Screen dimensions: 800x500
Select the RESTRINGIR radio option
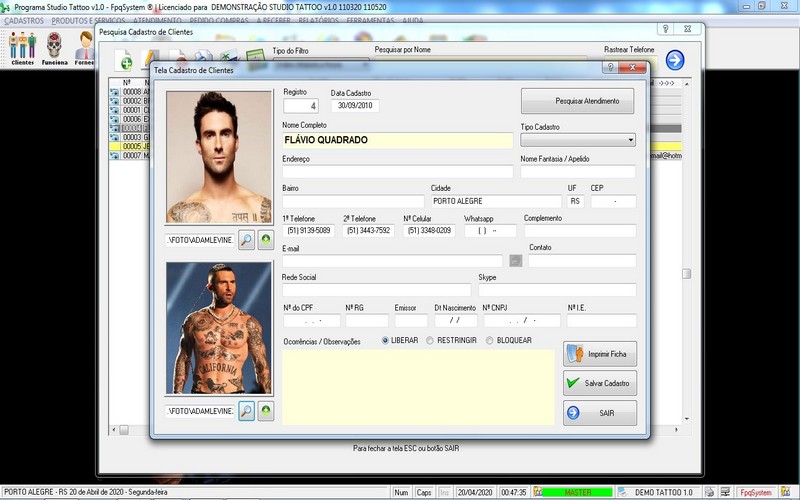coord(430,340)
